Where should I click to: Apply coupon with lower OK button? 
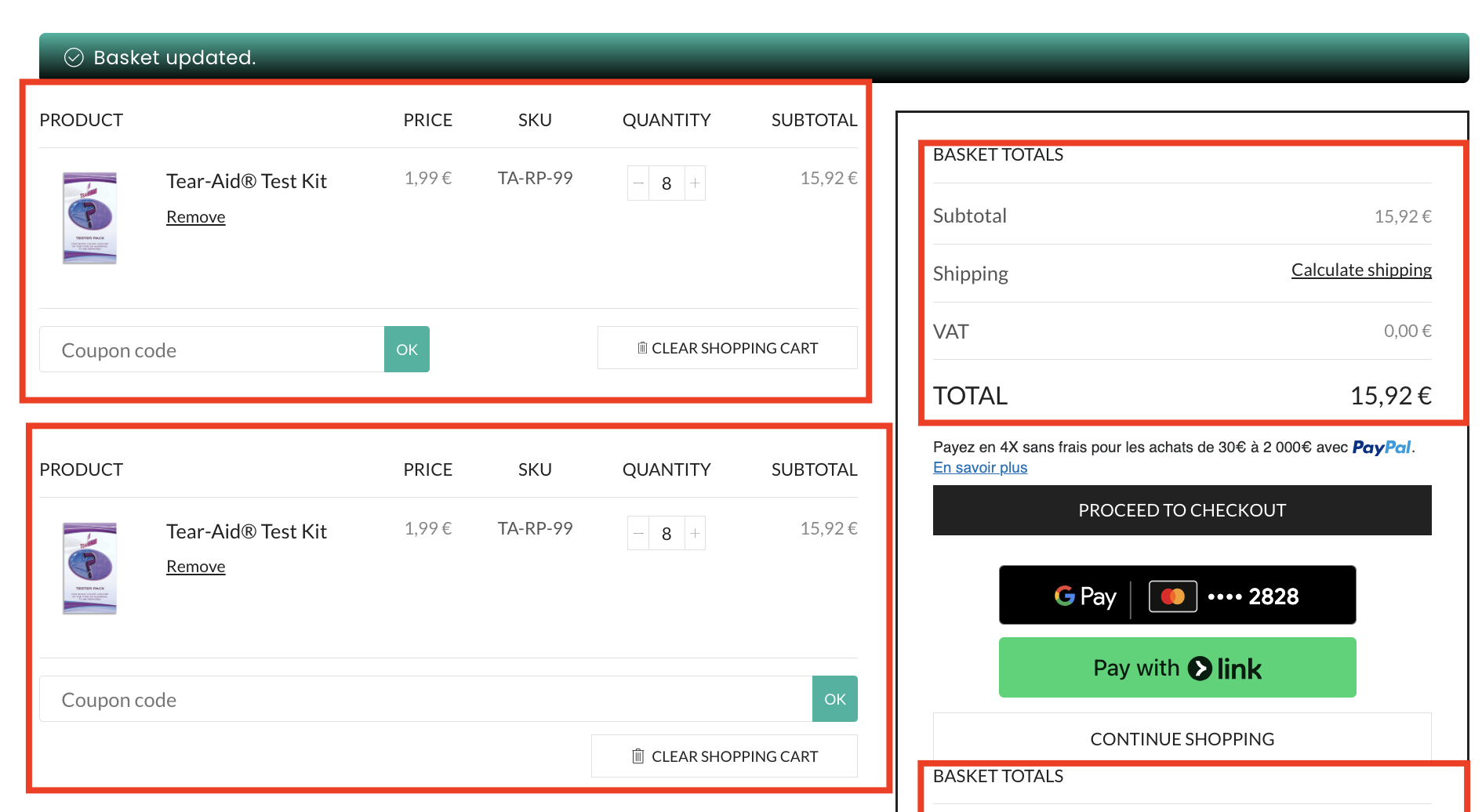pyautogui.click(x=835, y=699)
